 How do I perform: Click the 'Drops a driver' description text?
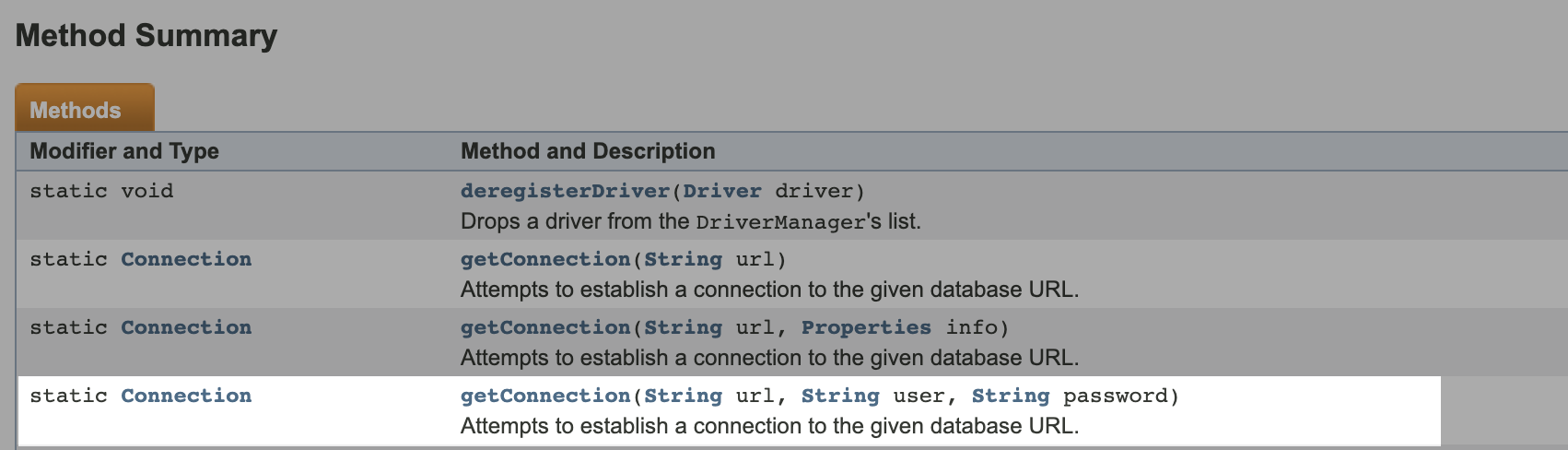[x=691, y=221]
